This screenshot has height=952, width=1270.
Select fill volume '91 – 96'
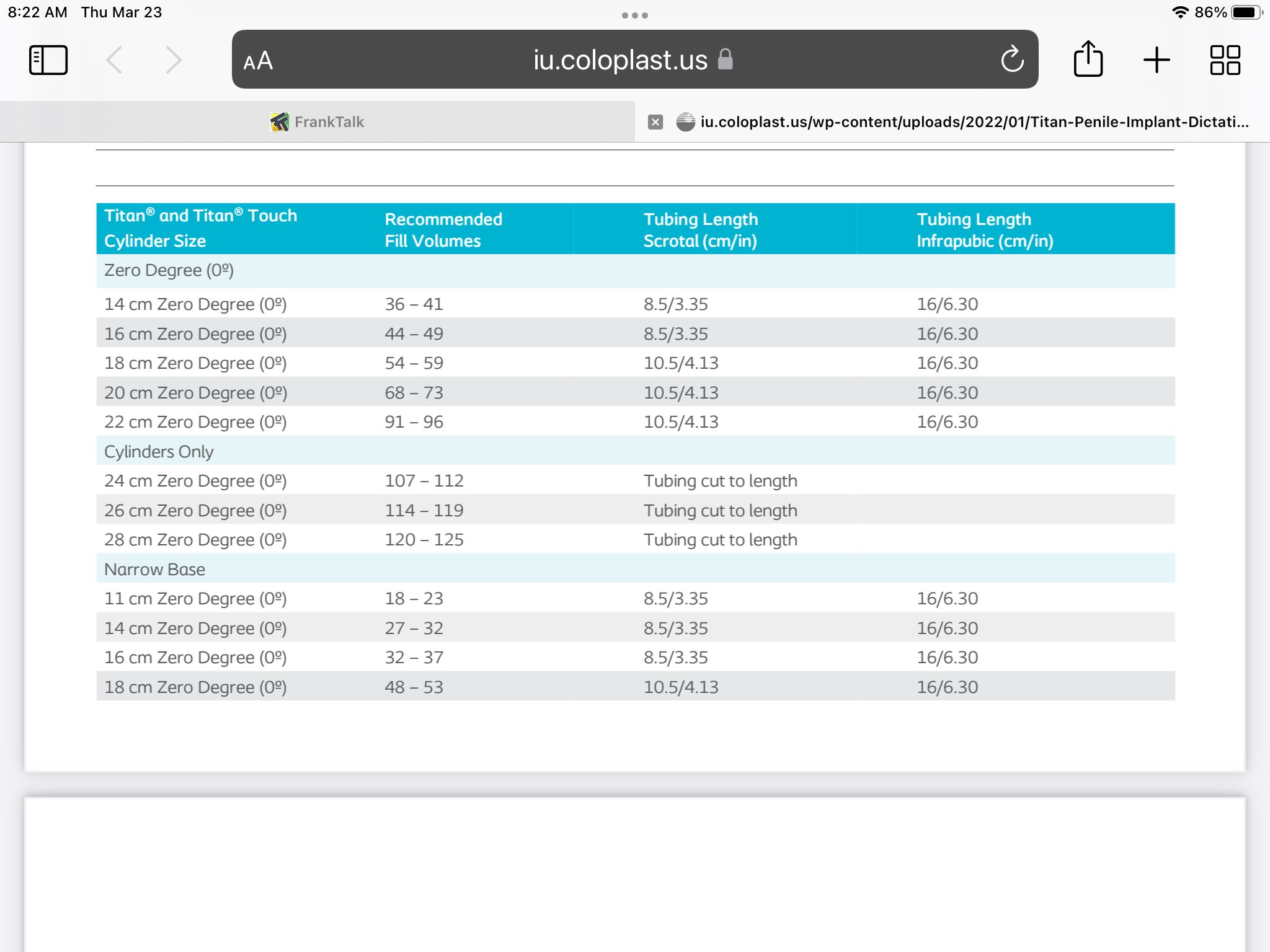(414, 422)
